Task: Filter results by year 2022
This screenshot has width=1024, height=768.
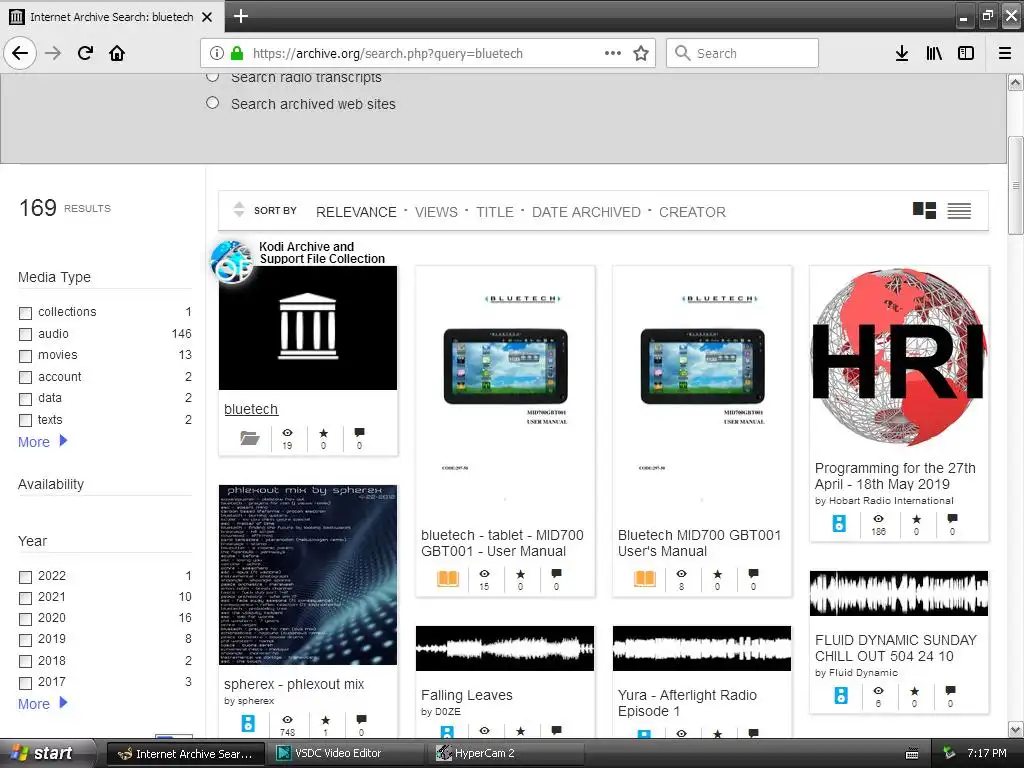Action: (x=25, y=577)
